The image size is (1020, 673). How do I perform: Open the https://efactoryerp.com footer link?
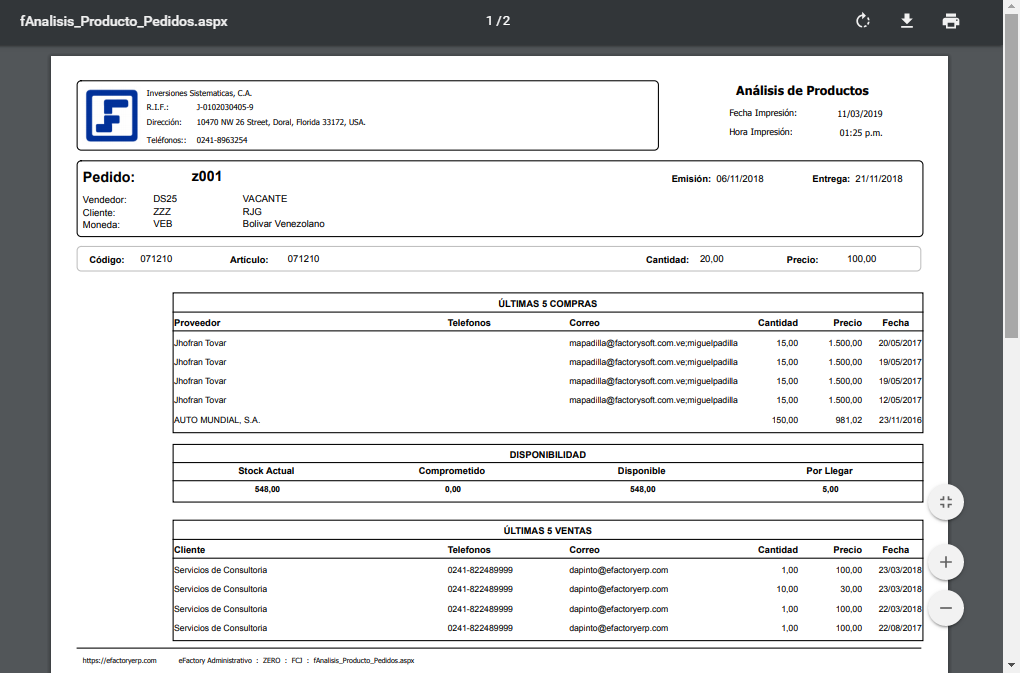pos(119,660)
